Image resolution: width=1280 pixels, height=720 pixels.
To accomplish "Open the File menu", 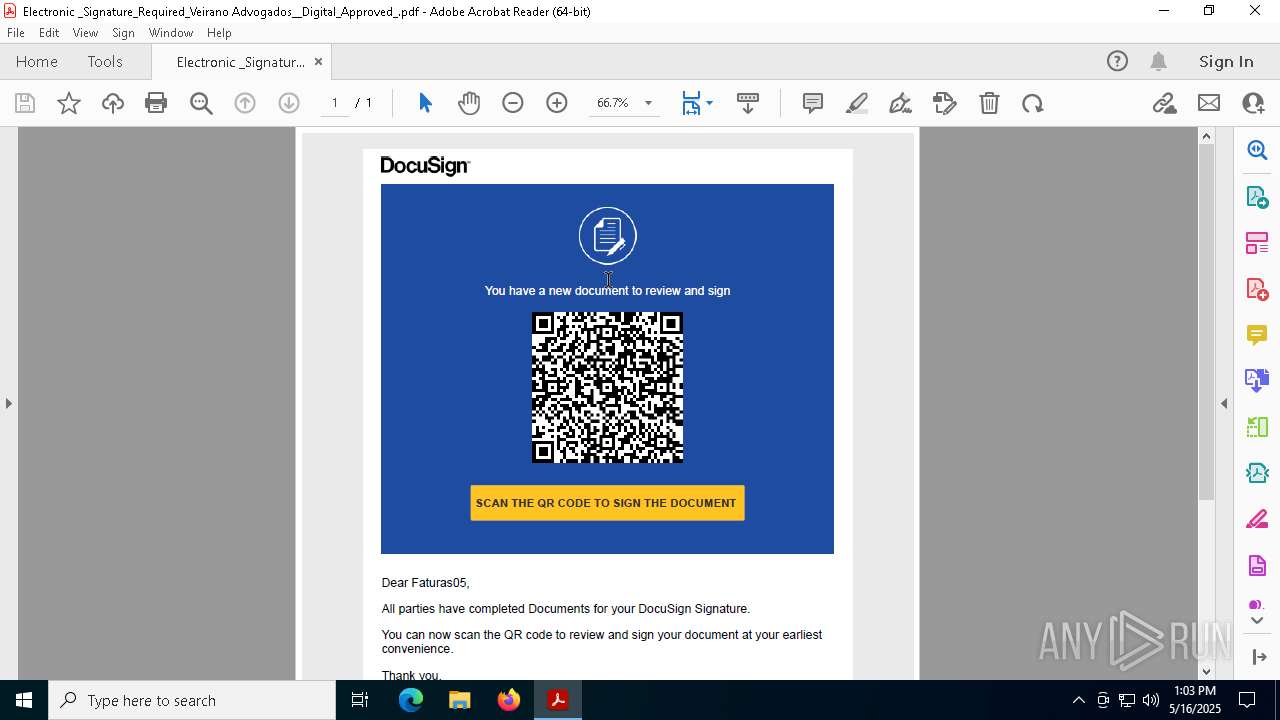I will (16, 33).
